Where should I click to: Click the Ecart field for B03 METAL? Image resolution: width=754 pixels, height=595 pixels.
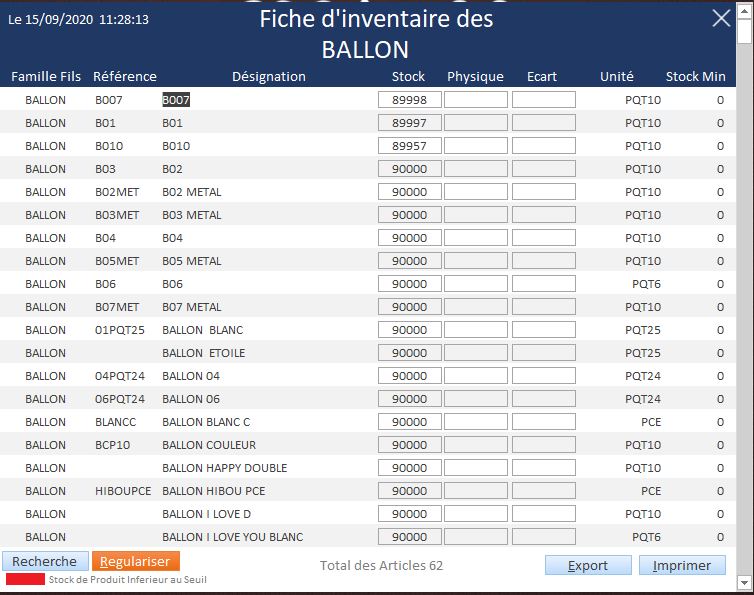click(x=543, y=215)
